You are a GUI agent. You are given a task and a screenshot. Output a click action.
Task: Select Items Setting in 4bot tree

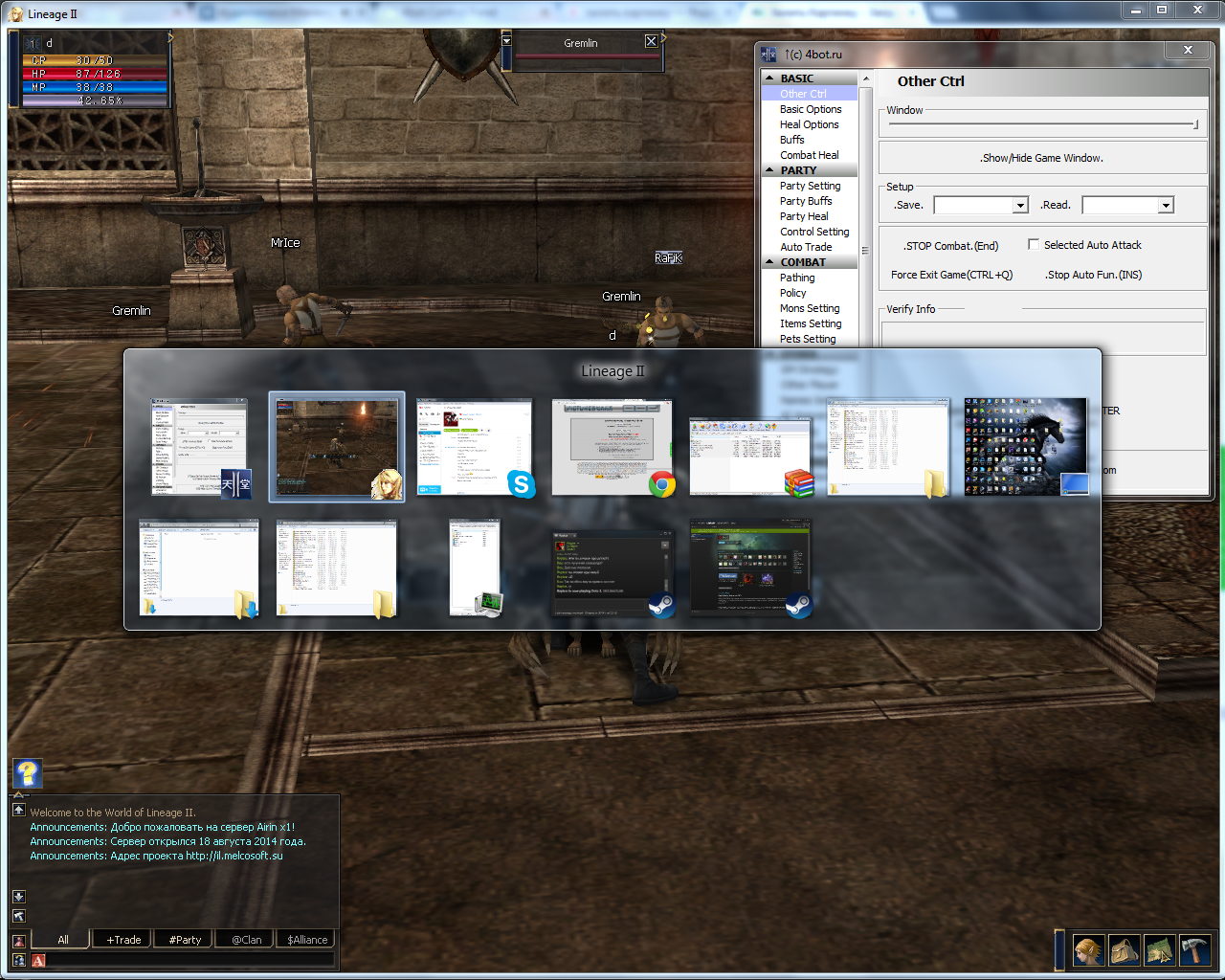tap(811, 323)
